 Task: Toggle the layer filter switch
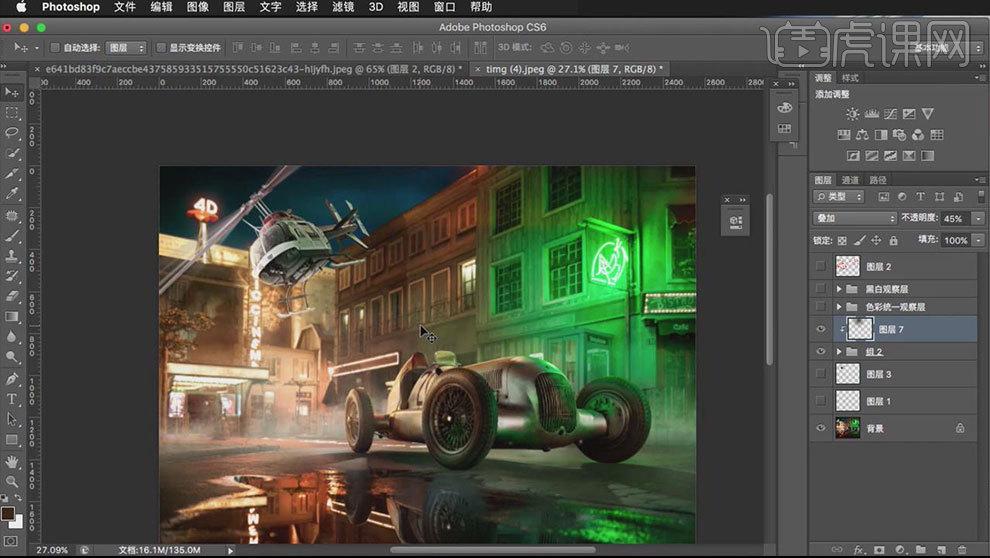(981, 197)
